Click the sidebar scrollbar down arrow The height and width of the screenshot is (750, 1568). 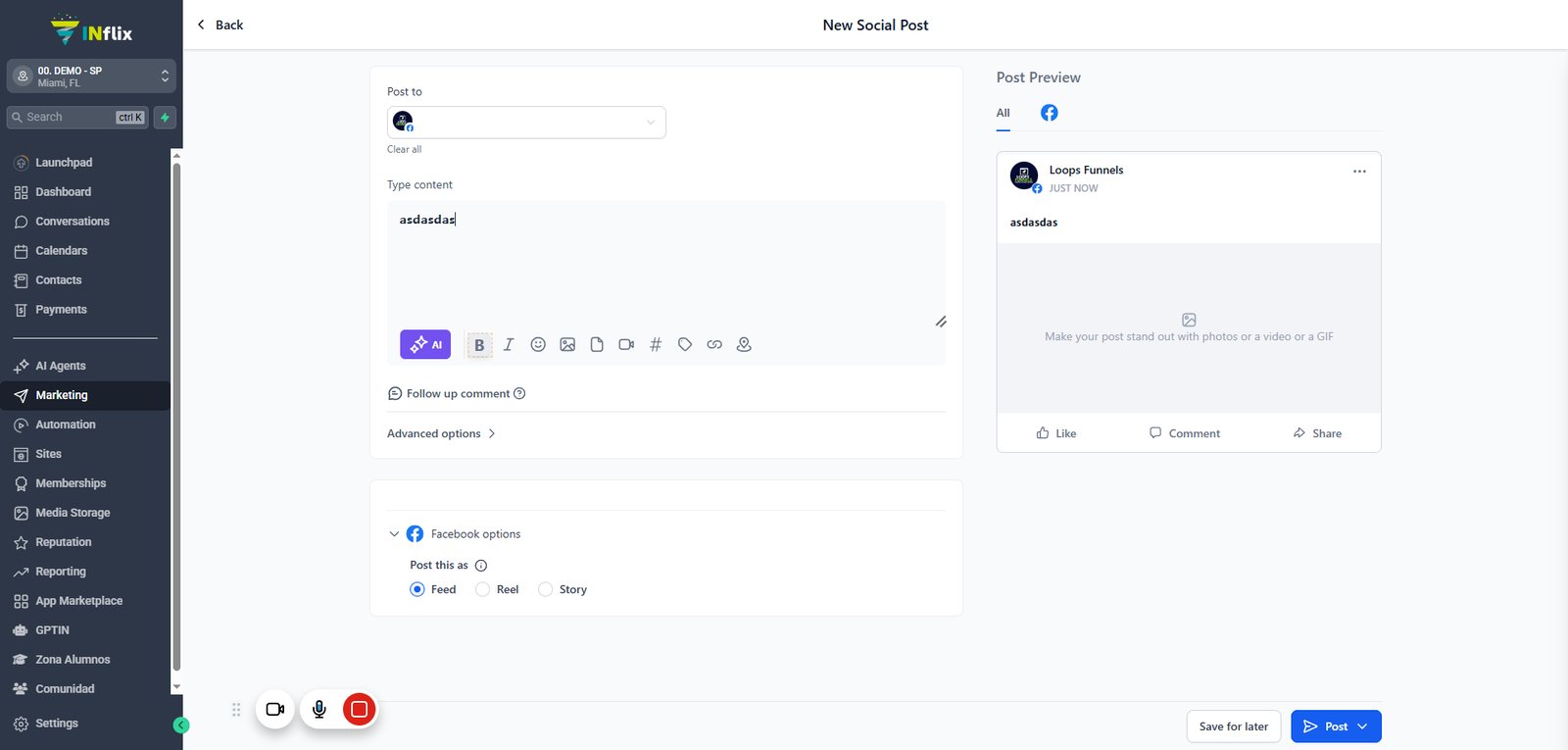[176, 687]
